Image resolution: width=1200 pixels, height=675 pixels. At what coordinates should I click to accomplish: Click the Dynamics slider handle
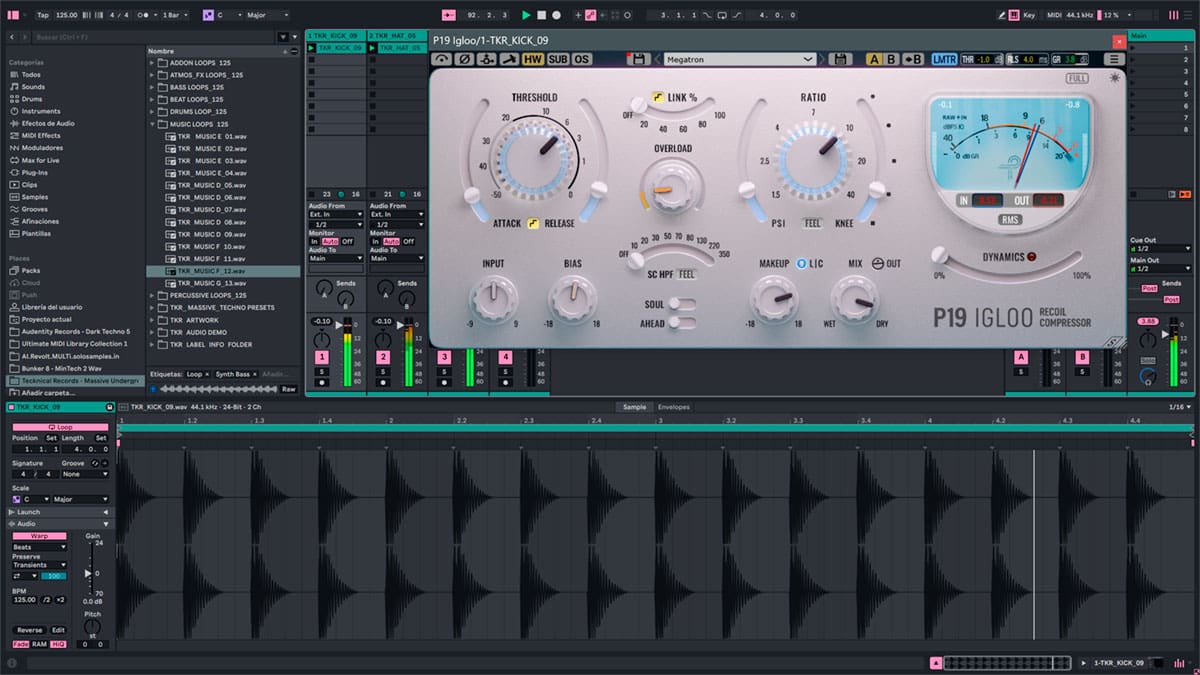939,256
